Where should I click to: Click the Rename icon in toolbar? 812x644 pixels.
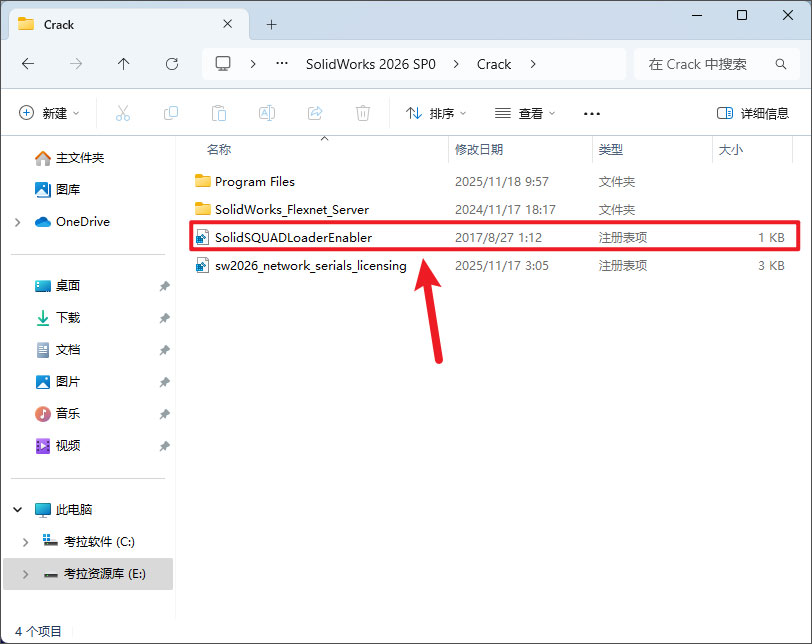point(267,114)
